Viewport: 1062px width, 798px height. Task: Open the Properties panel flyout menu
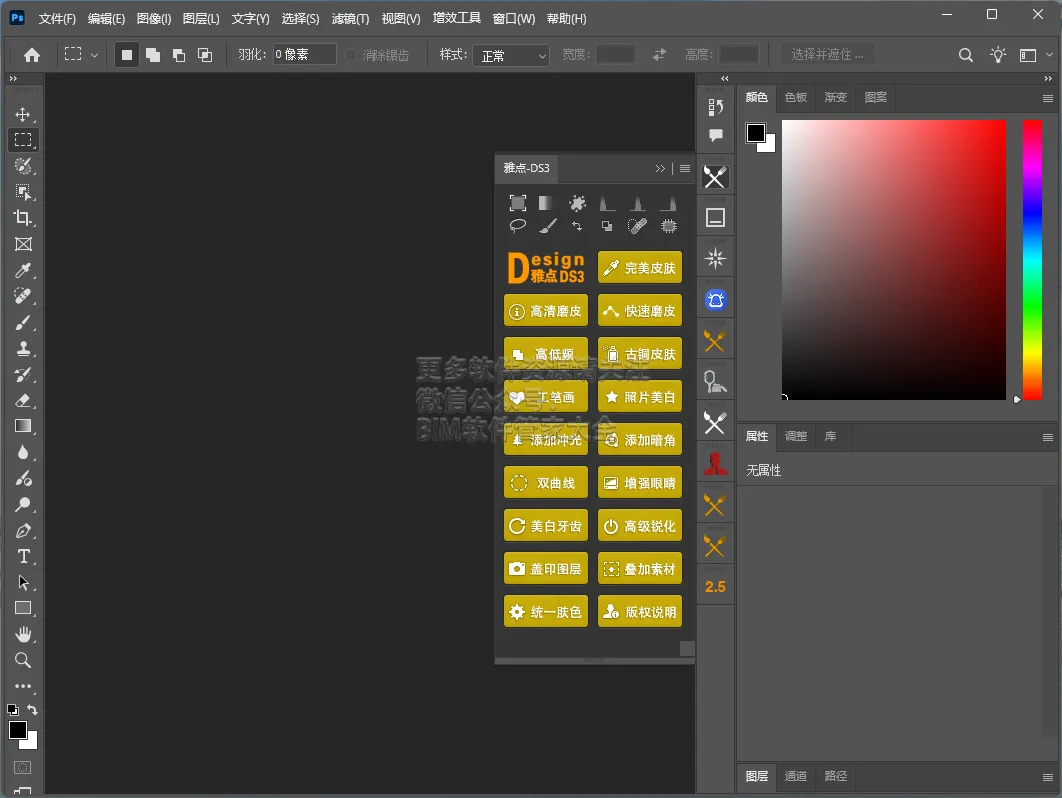[1048, 438]
